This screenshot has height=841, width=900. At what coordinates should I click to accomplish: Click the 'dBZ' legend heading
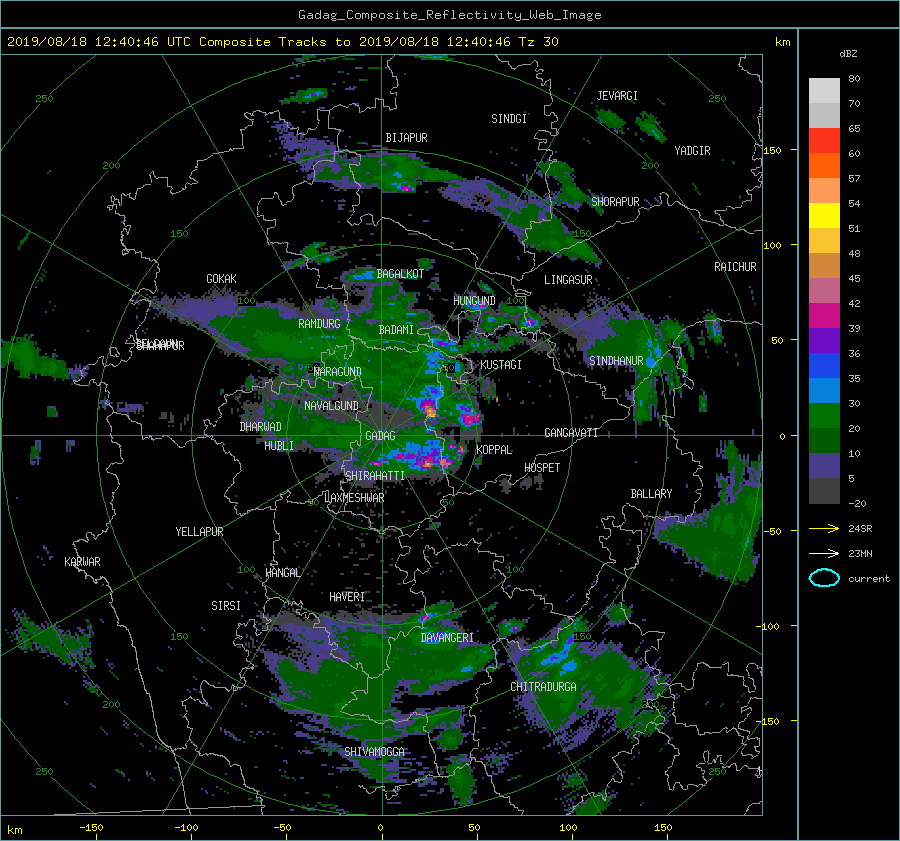[x=848, y=53]
